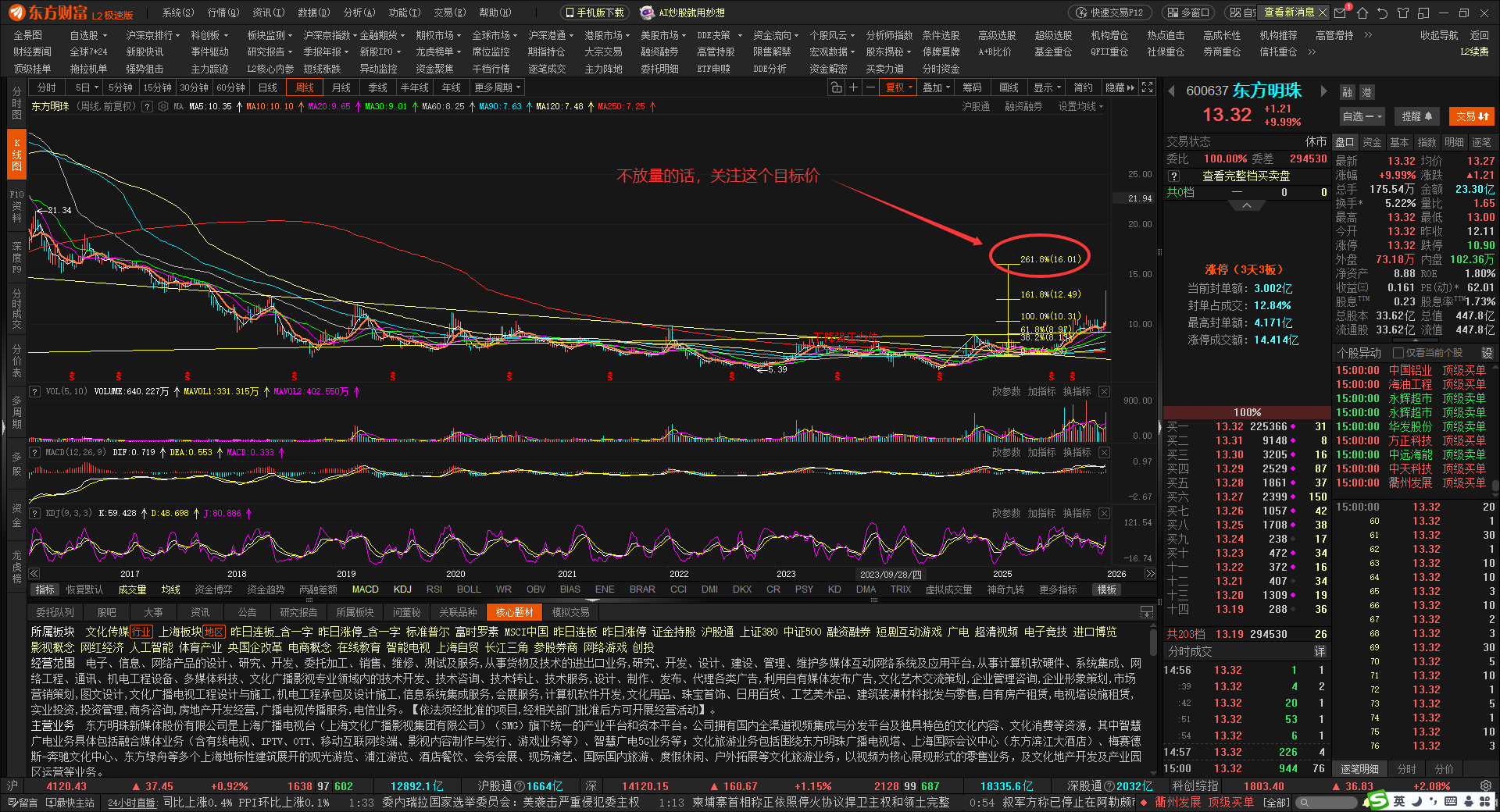This screenshot has height=812, width=1500.
Task: Open the 分析(A) menu
Action: tap(359, 12)
